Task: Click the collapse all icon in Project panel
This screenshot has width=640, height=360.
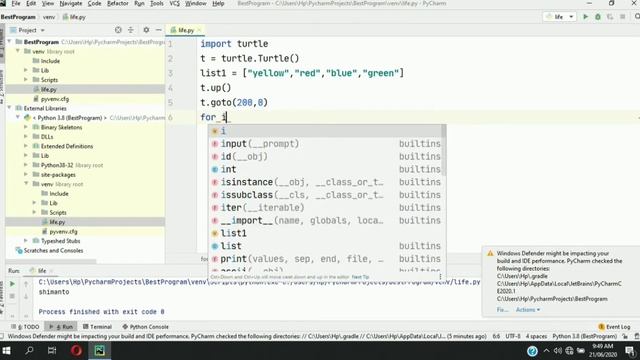Action: pyautogui.click(x=131, y=30)
